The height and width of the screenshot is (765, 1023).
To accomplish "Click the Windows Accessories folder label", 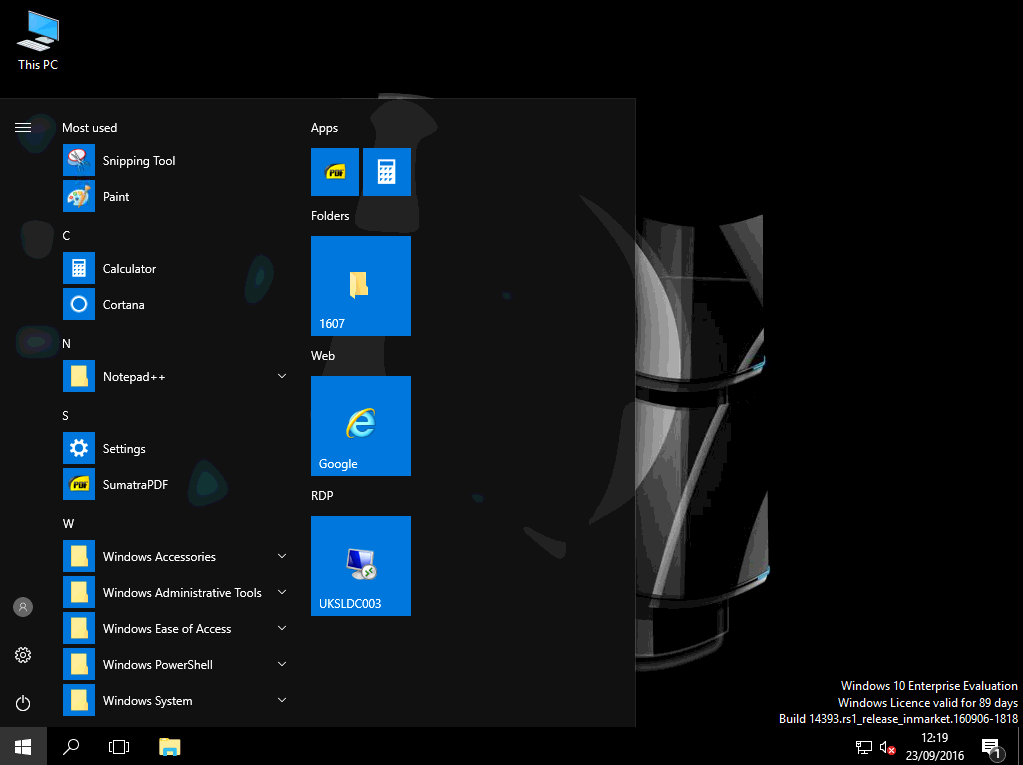I will [159, 556].
